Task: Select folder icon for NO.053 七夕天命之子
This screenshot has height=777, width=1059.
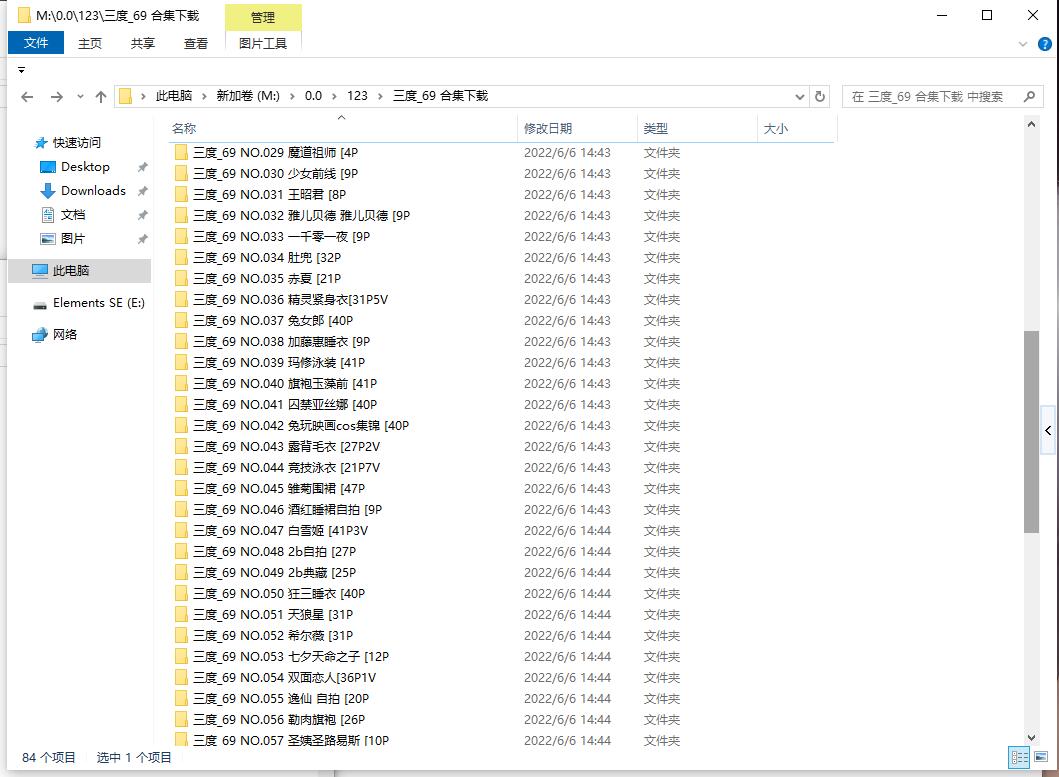Action: pyautogui.click(x=181, y=657)
